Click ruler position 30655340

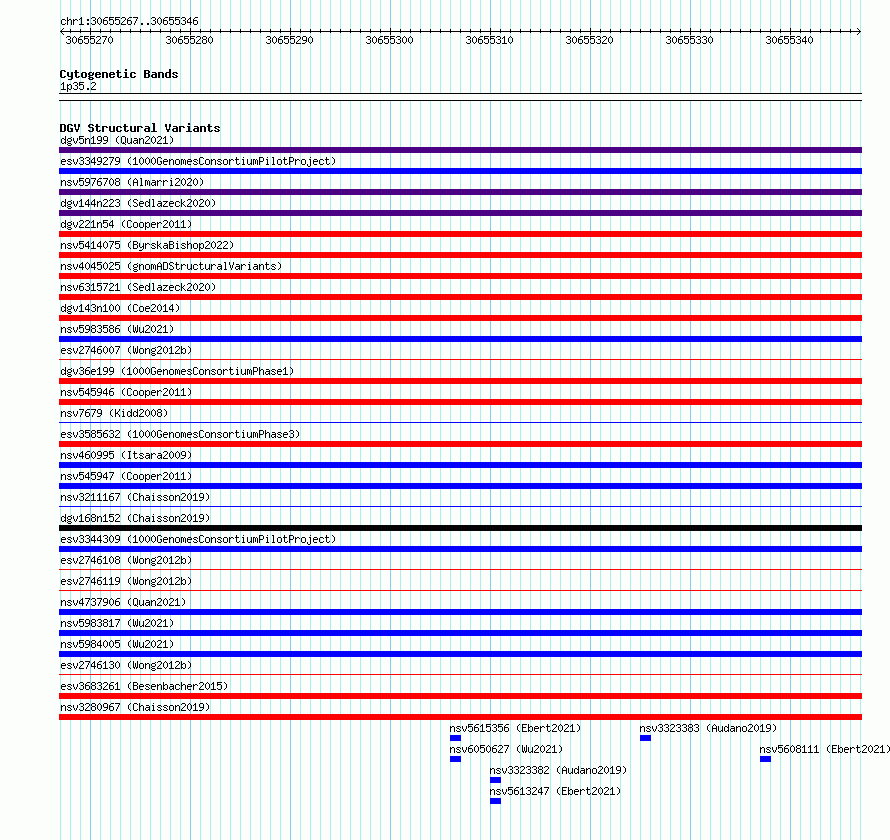[790, 40]
